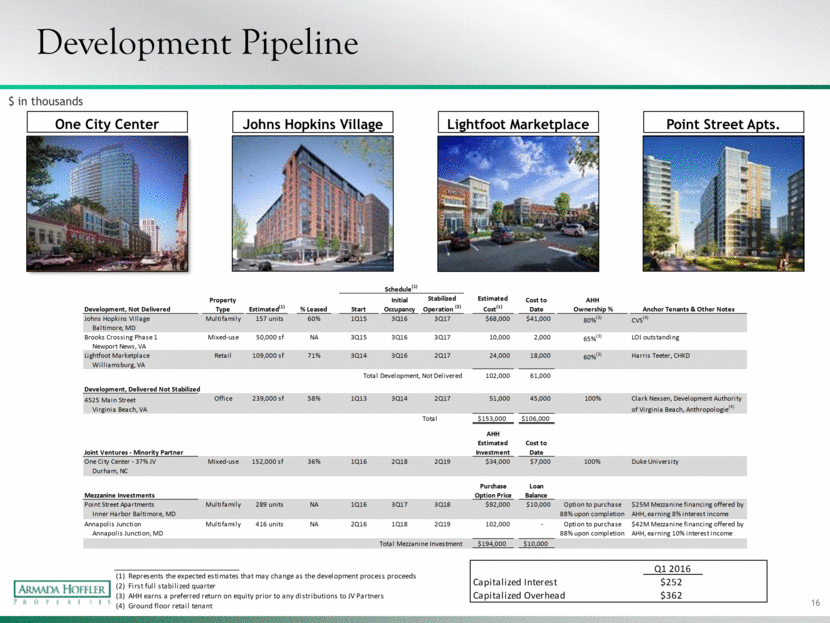Click the 'Development Pipeline' slide title
Screen dimensions: 830x623
click(x=197, y=42)
